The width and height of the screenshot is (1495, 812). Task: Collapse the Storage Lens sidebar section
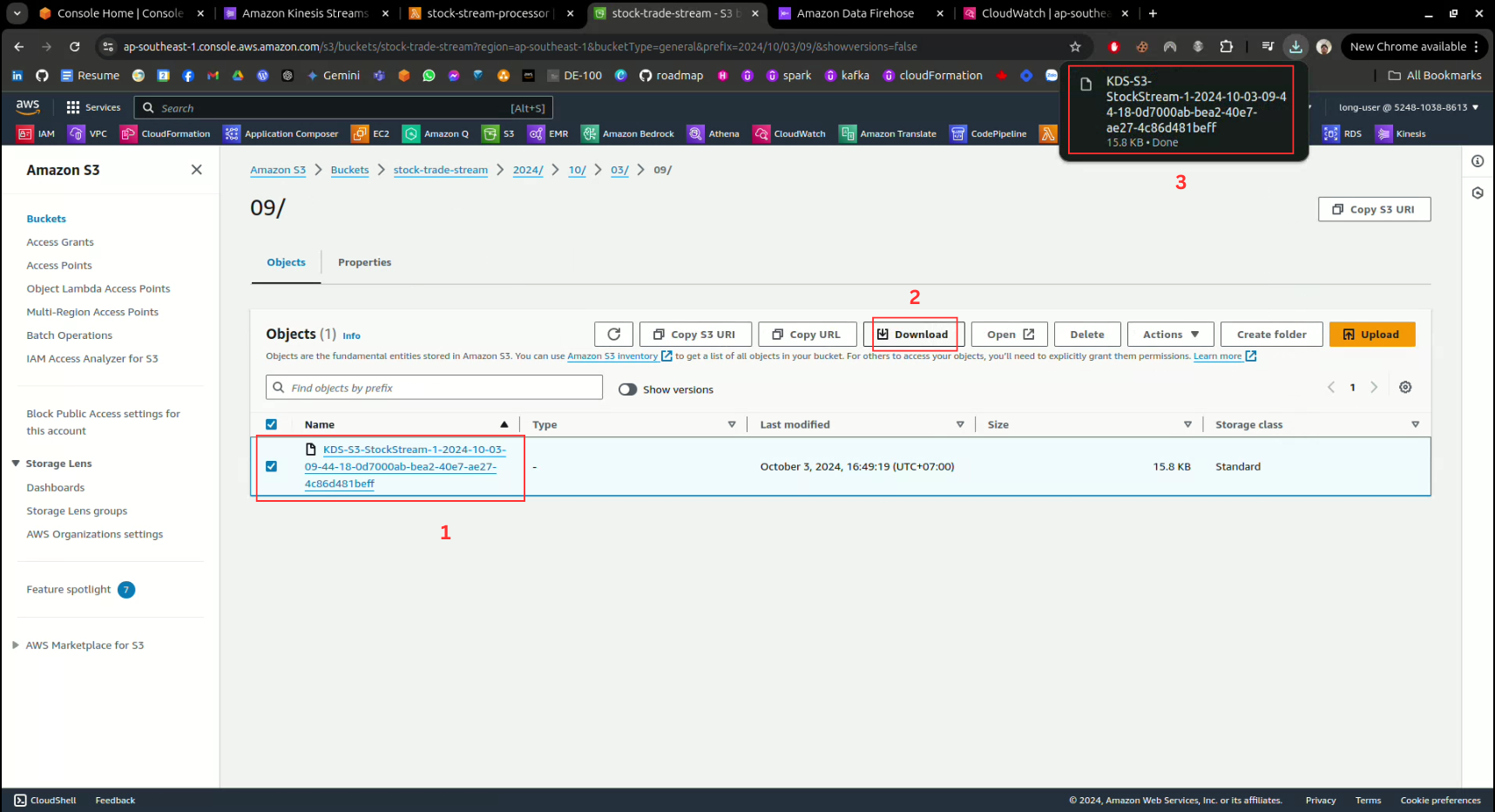click(x=16, y=464)
